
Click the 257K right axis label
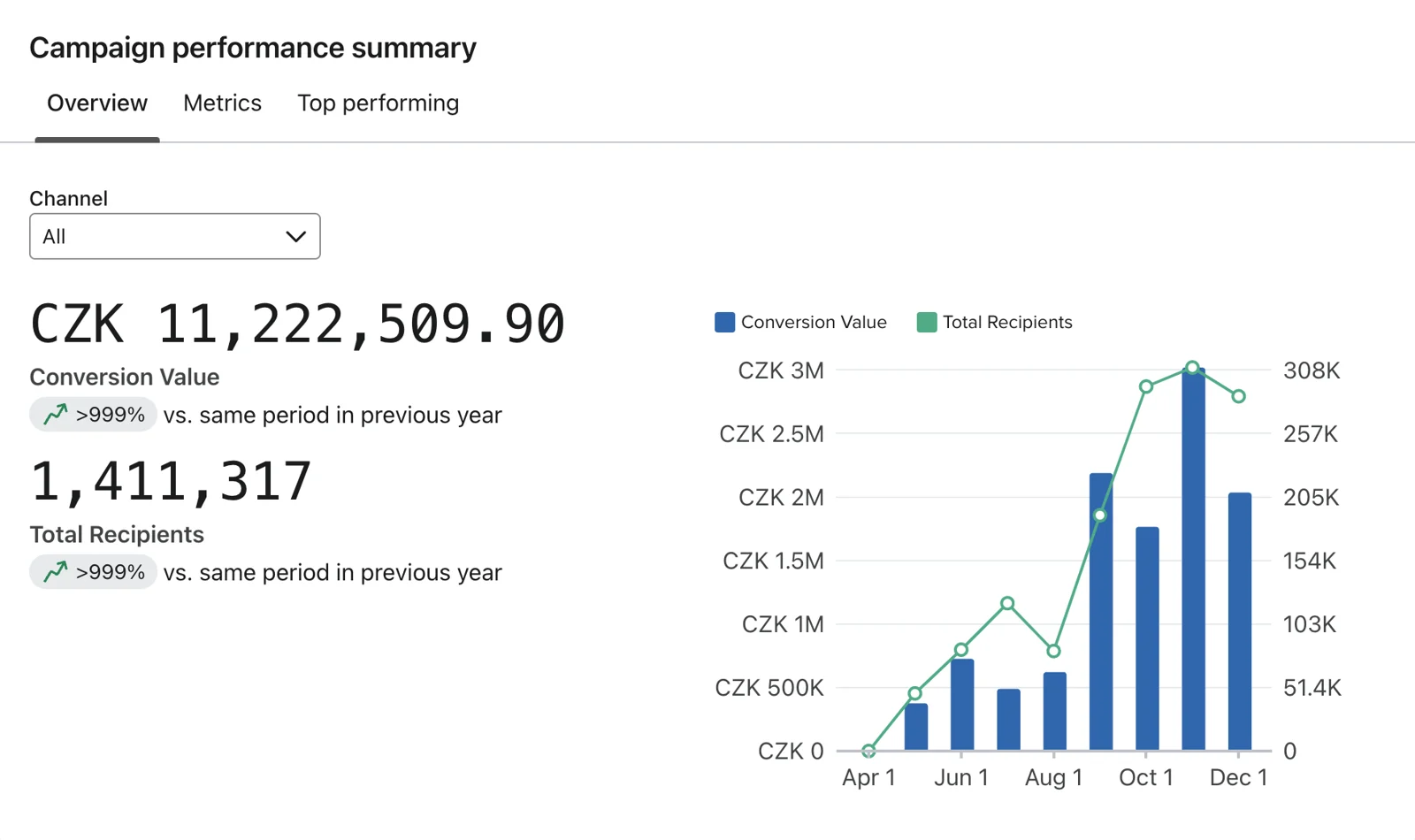pyautogui.click(x=1311, y=434)
